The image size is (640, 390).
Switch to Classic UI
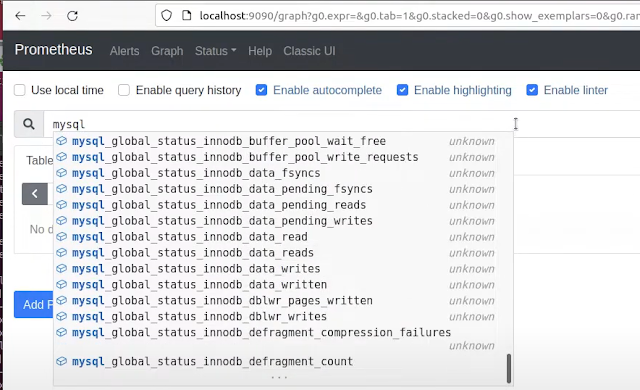click(309, 51)
